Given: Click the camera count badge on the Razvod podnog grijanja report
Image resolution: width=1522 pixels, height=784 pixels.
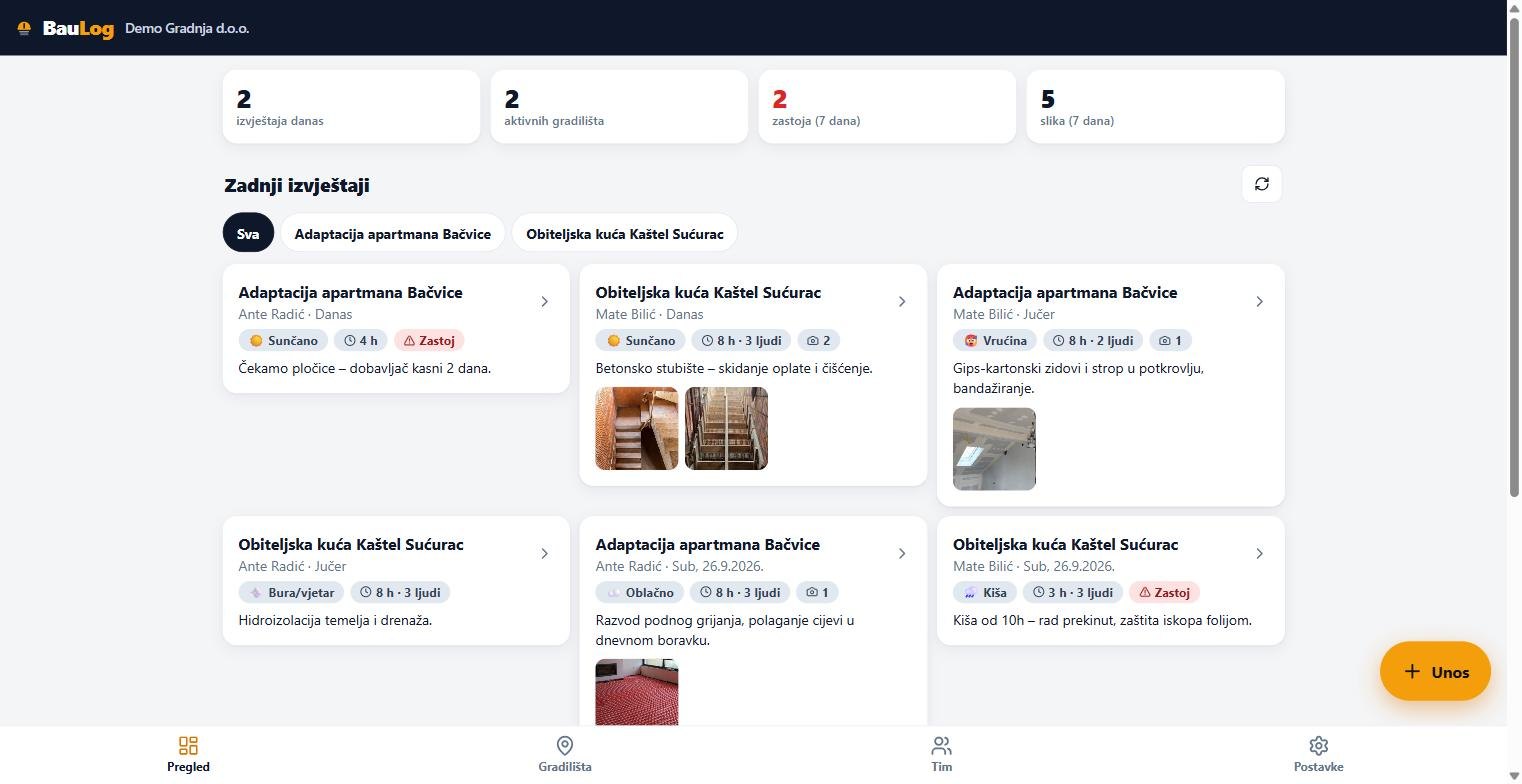Looking at the screenshot, I should 818,592.
